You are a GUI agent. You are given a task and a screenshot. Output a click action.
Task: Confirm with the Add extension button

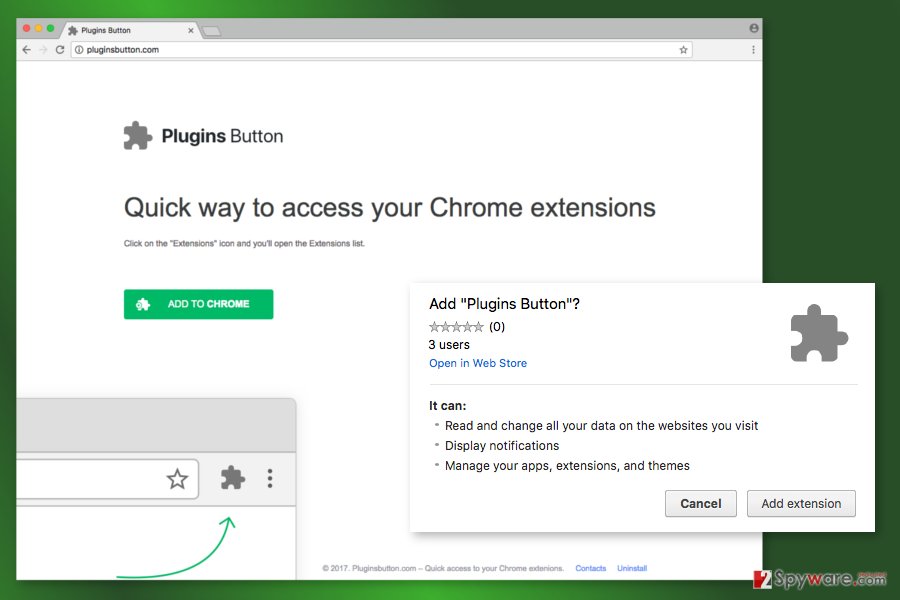click(x=801, y=504)
